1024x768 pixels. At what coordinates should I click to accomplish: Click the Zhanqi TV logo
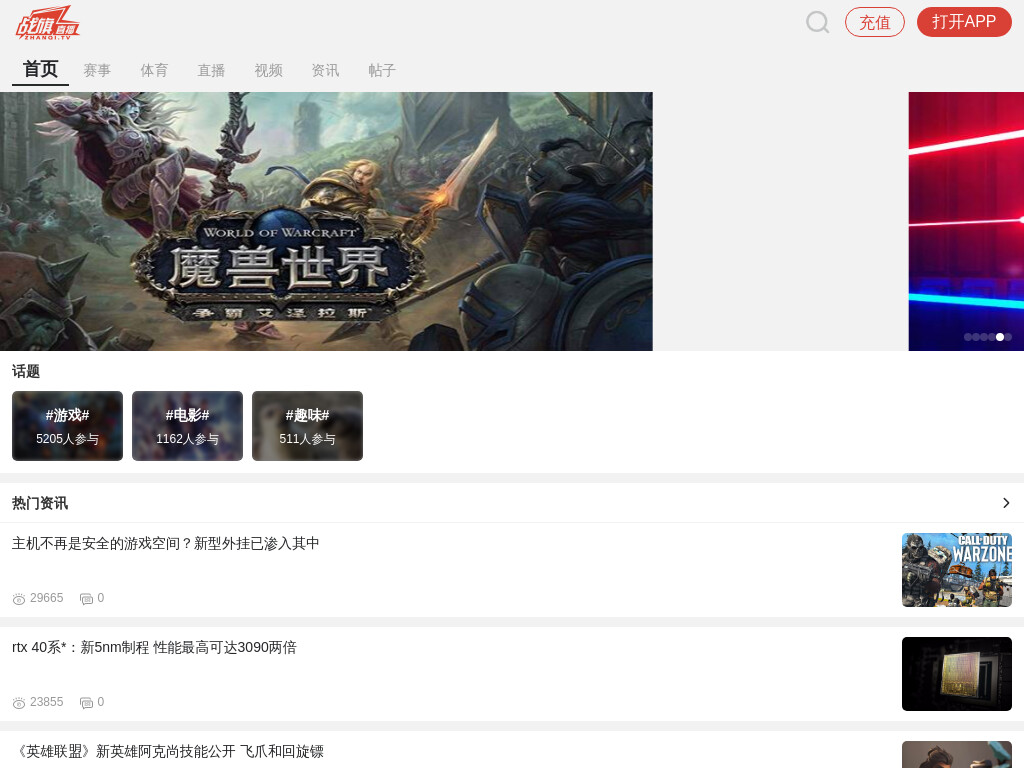point(47,23)
